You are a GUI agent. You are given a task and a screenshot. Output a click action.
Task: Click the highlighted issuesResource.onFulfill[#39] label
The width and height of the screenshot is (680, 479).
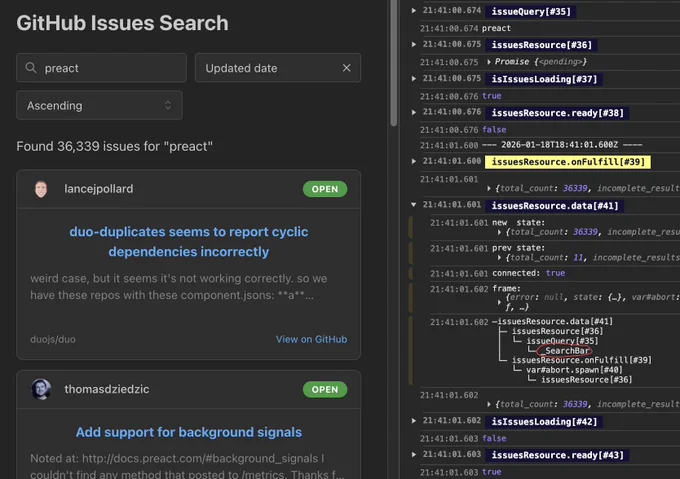click(x=568, y=162)
